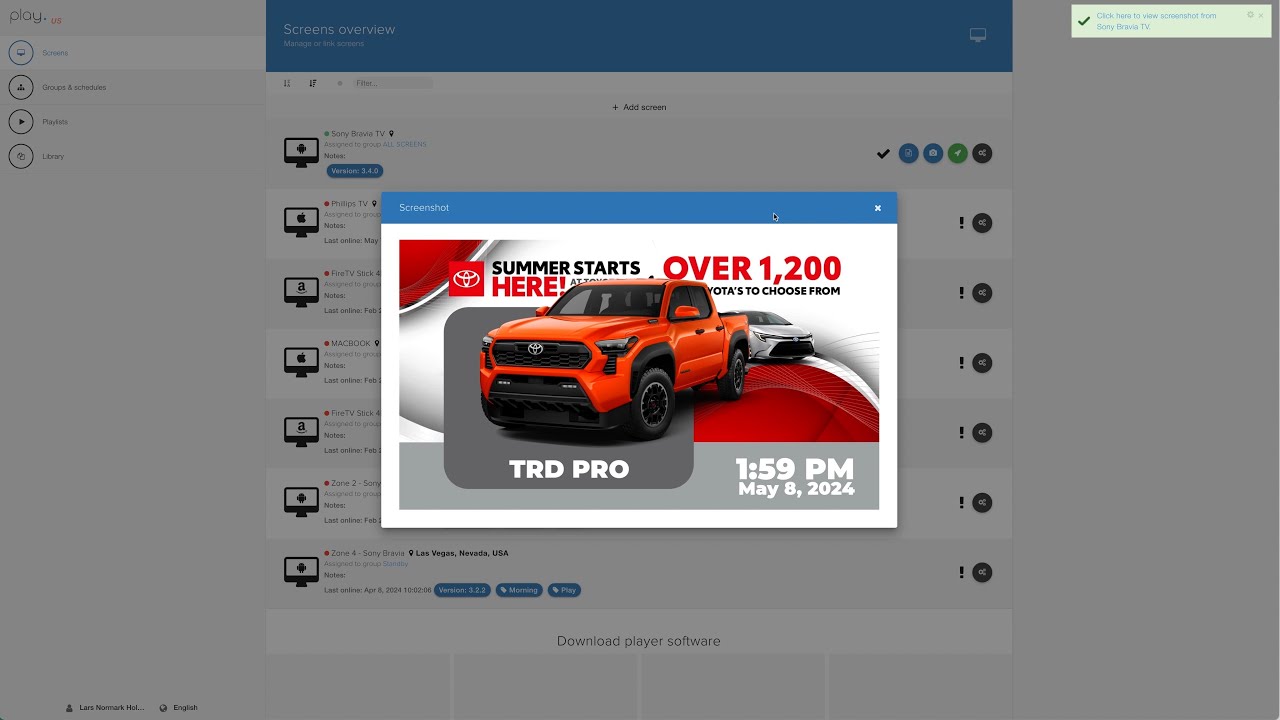The image size is (1280, 720).
Task: Click the play.us logo
Action: click(x=36, y=17)
